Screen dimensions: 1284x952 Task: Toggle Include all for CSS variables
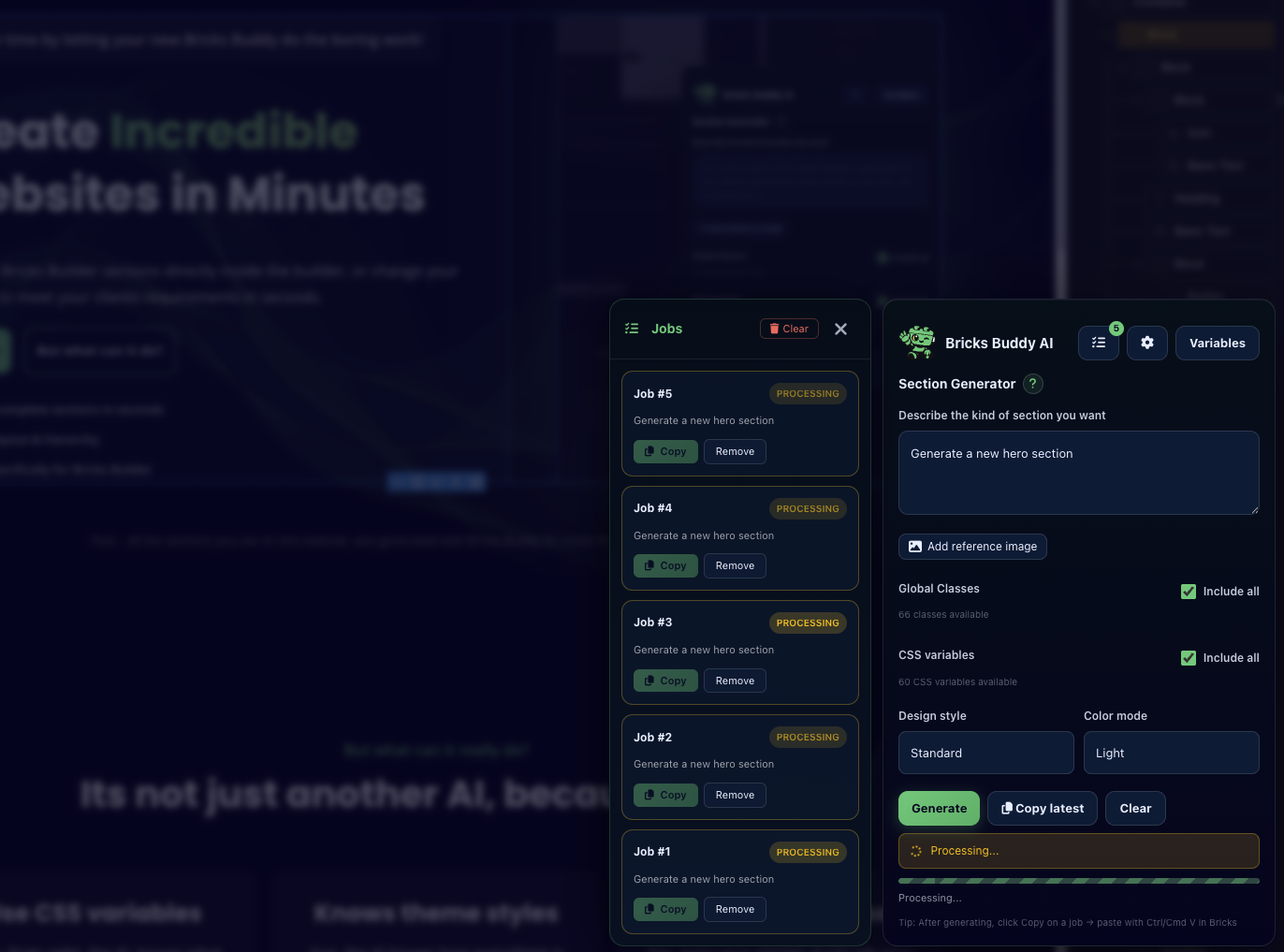1189,658
